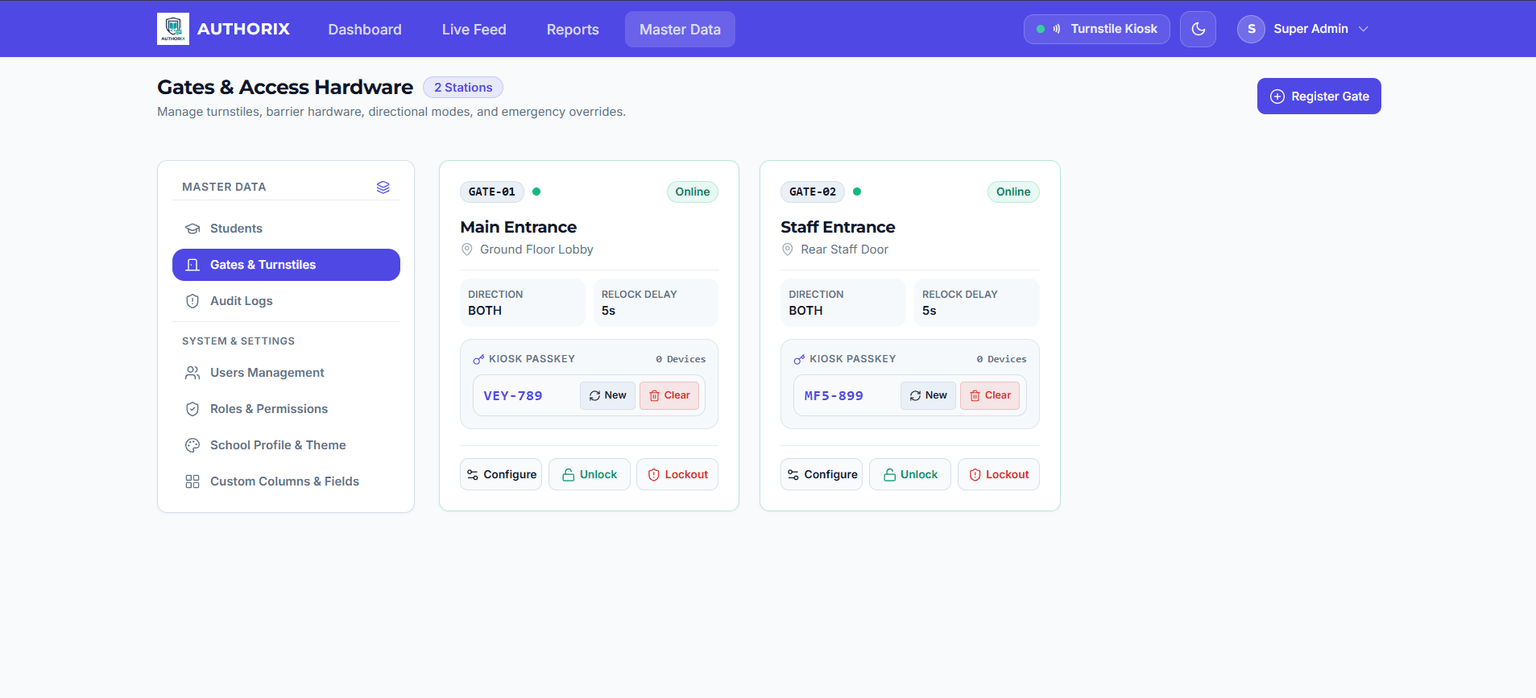Image resolution: width=1536 pixels, height=698 pixels.
Task: Clear the MF5-899 passkey
Action: click(x=990, y=395)
